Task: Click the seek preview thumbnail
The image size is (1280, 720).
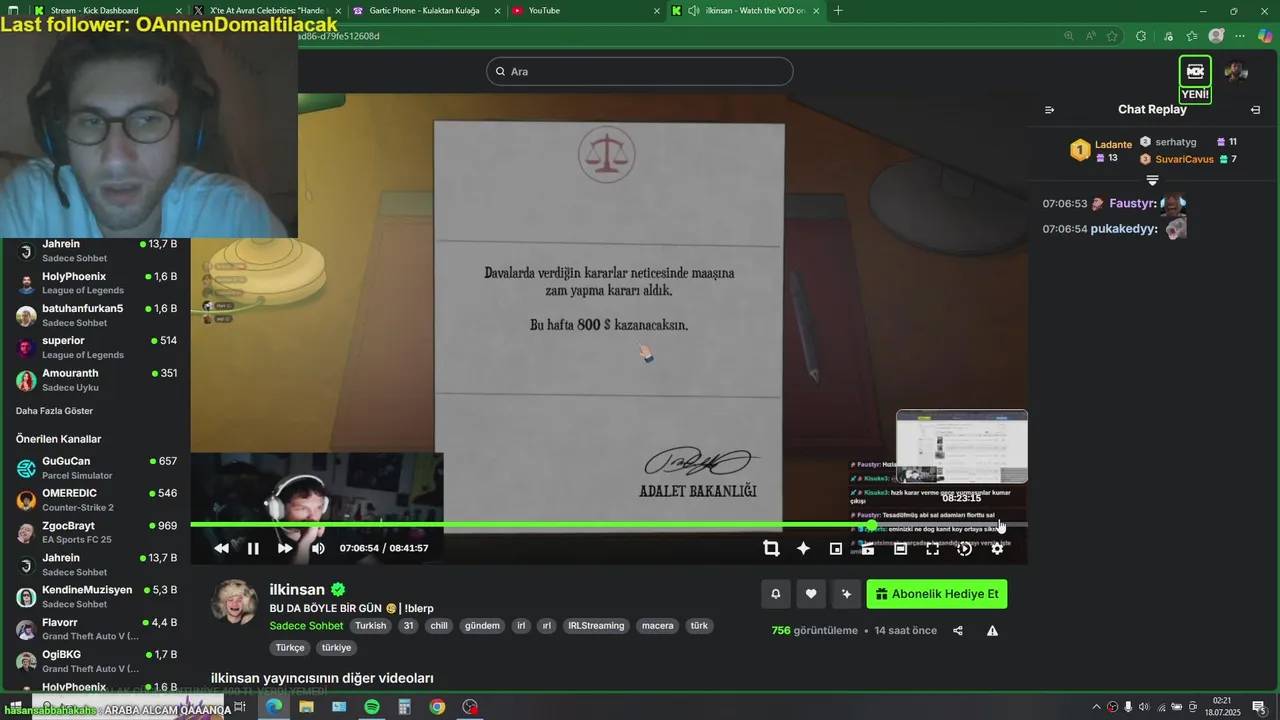Action: click(962, 446)
